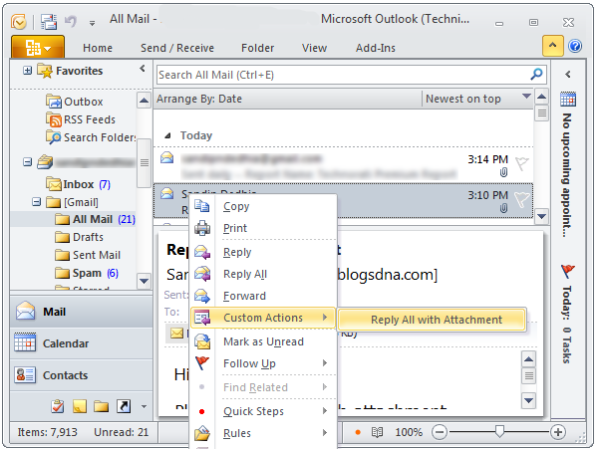Click the Send/Receive All Folders quick access icon
The height and width of the screenshot is (450, 600).
pos(49,22)
